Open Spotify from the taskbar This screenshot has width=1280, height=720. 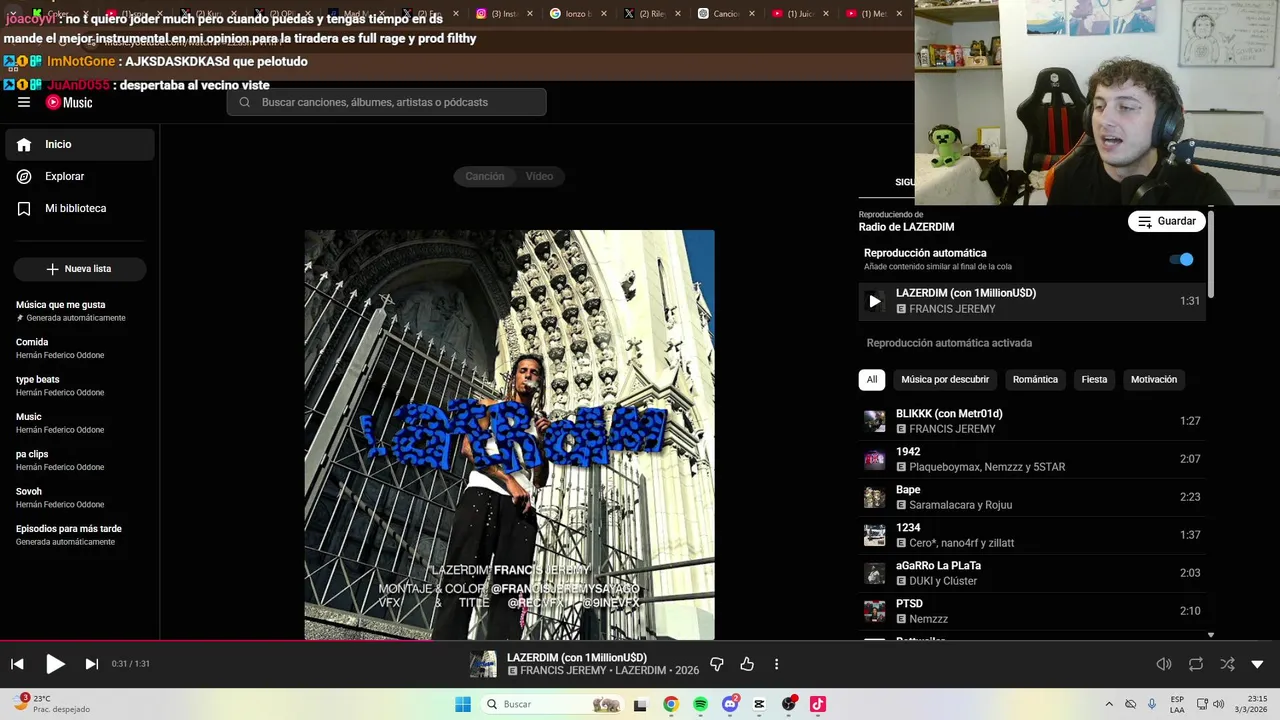click(x=700, y=704)
